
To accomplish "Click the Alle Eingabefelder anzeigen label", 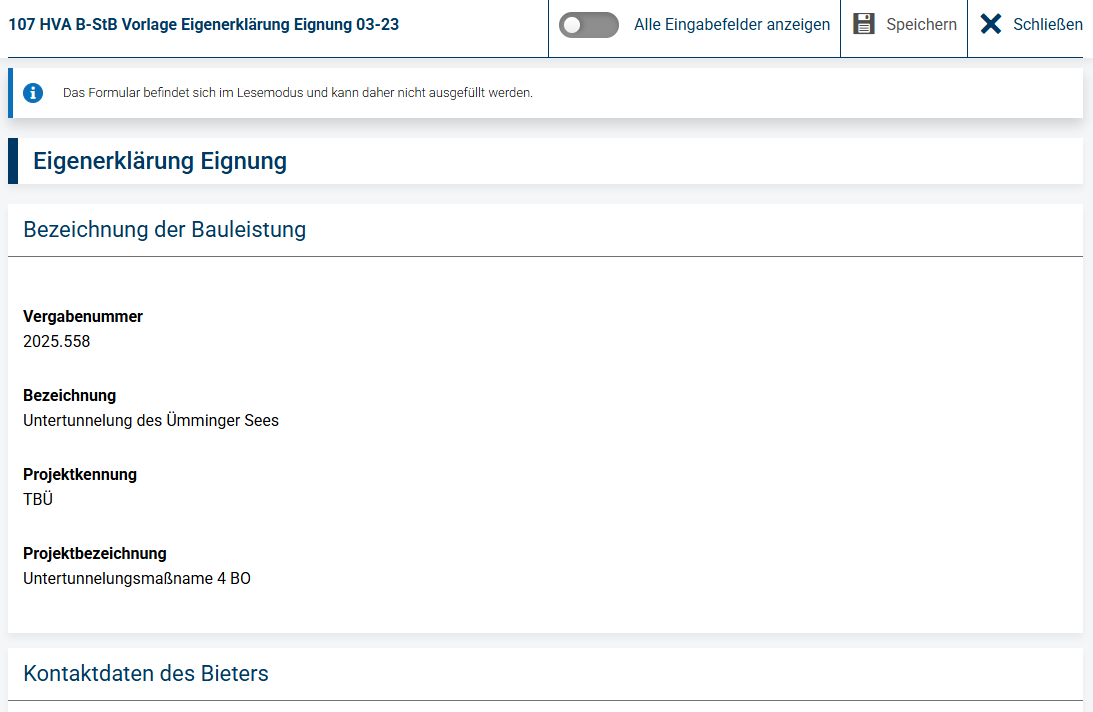I will coord(732,24).
